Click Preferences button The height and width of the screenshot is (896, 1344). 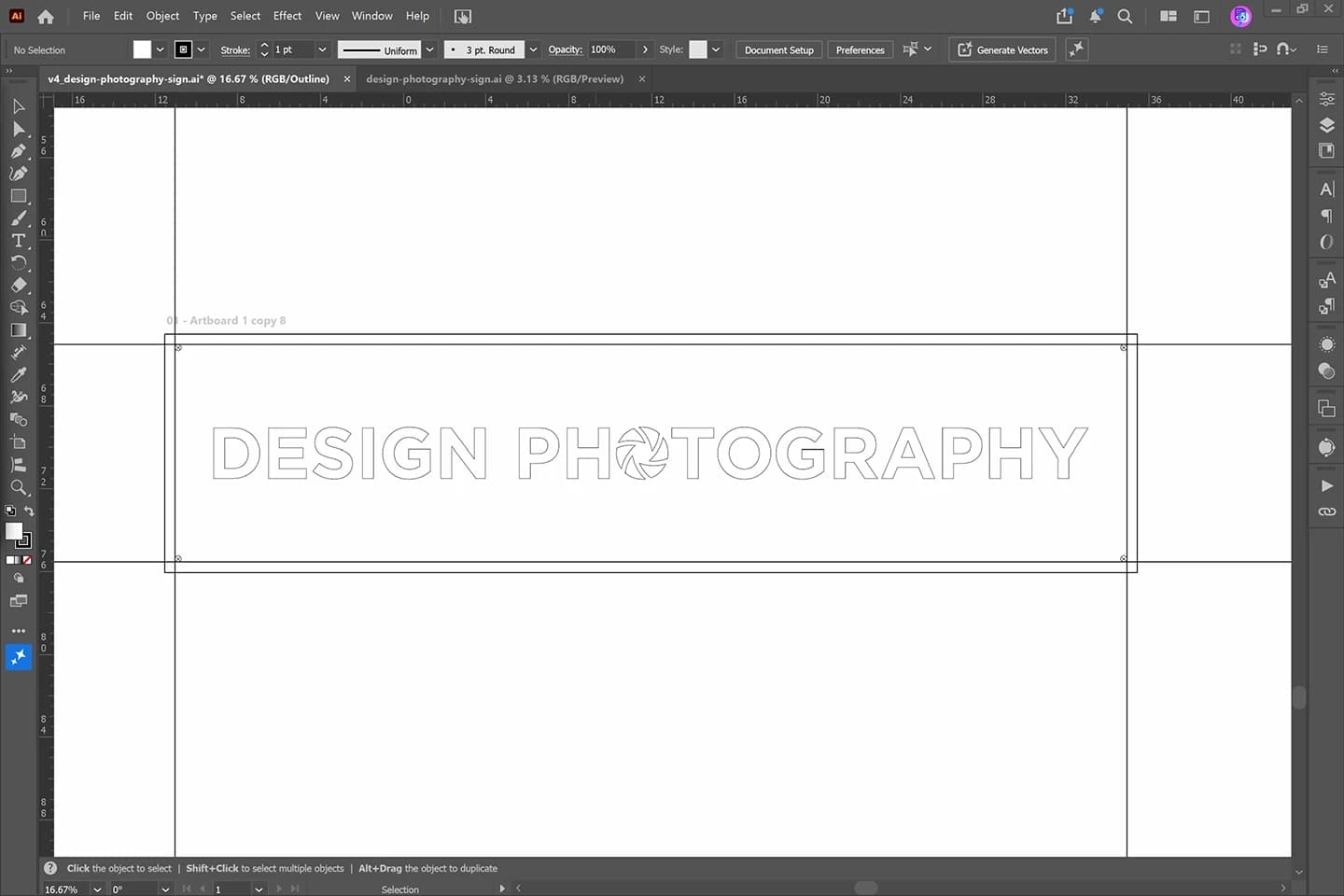[861, 50]
